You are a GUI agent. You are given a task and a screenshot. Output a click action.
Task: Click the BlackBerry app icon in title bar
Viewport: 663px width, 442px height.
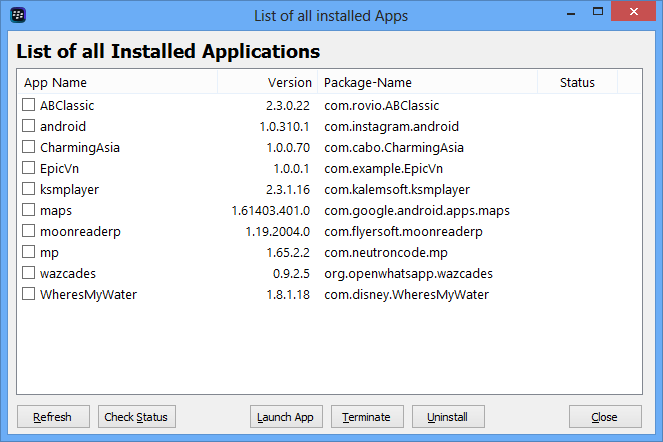click(x=18, y=15)
